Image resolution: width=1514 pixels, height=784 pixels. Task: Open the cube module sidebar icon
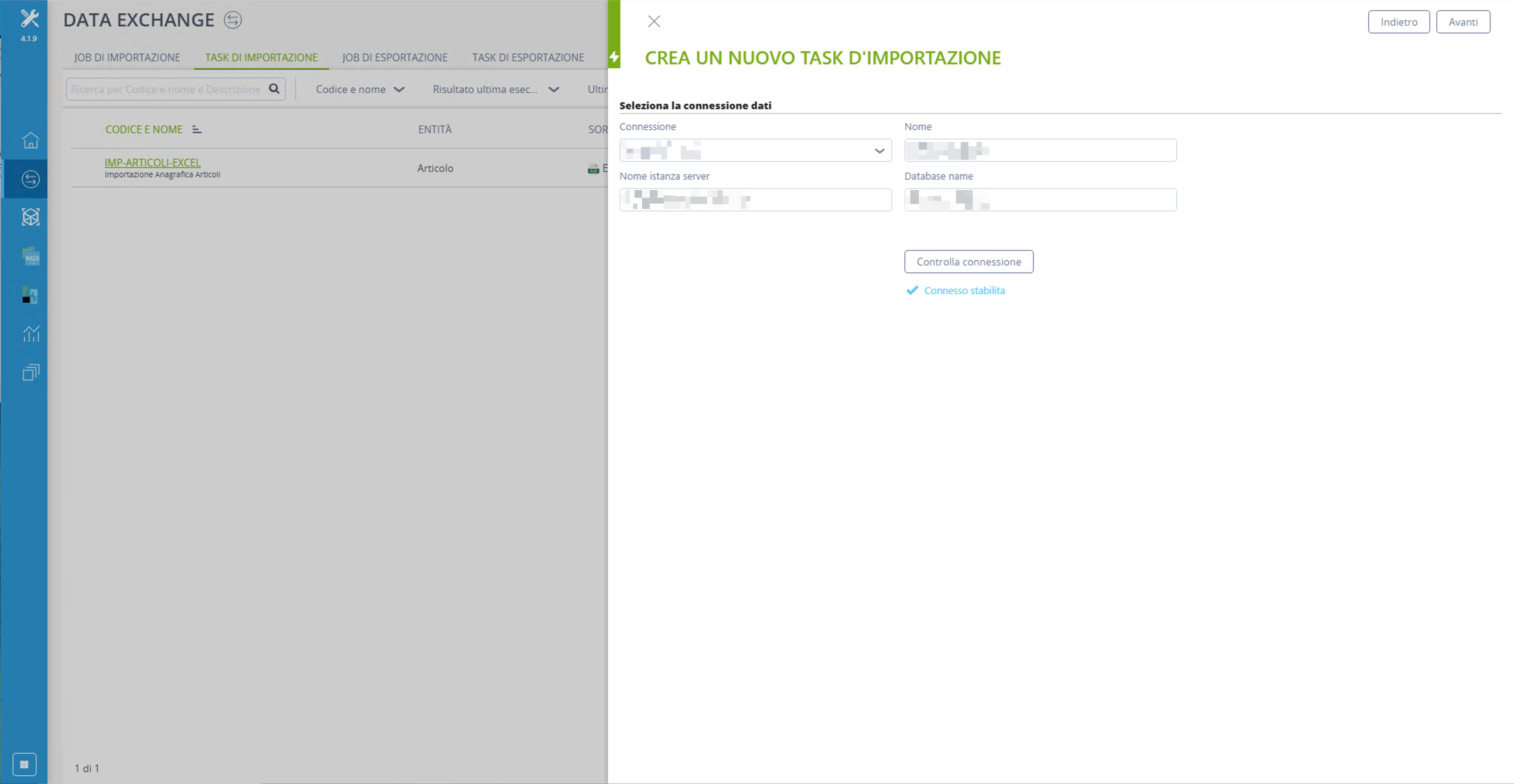(x=31, y=217)
